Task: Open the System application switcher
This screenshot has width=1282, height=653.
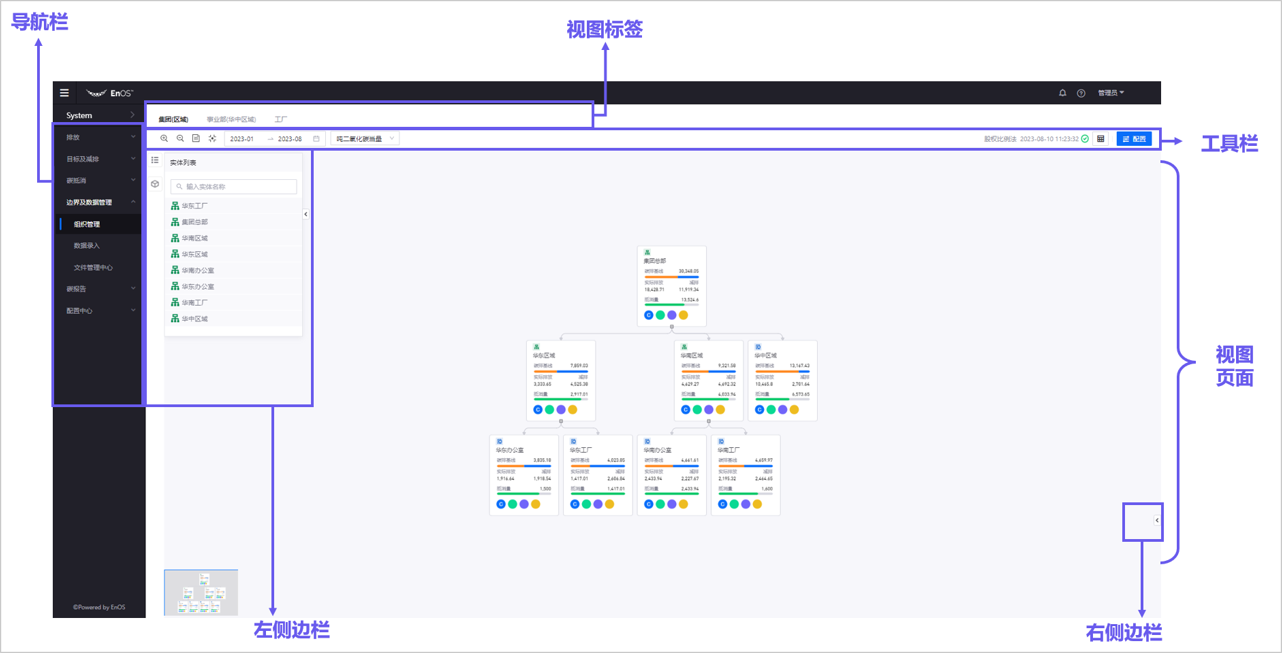Action: 99,115
